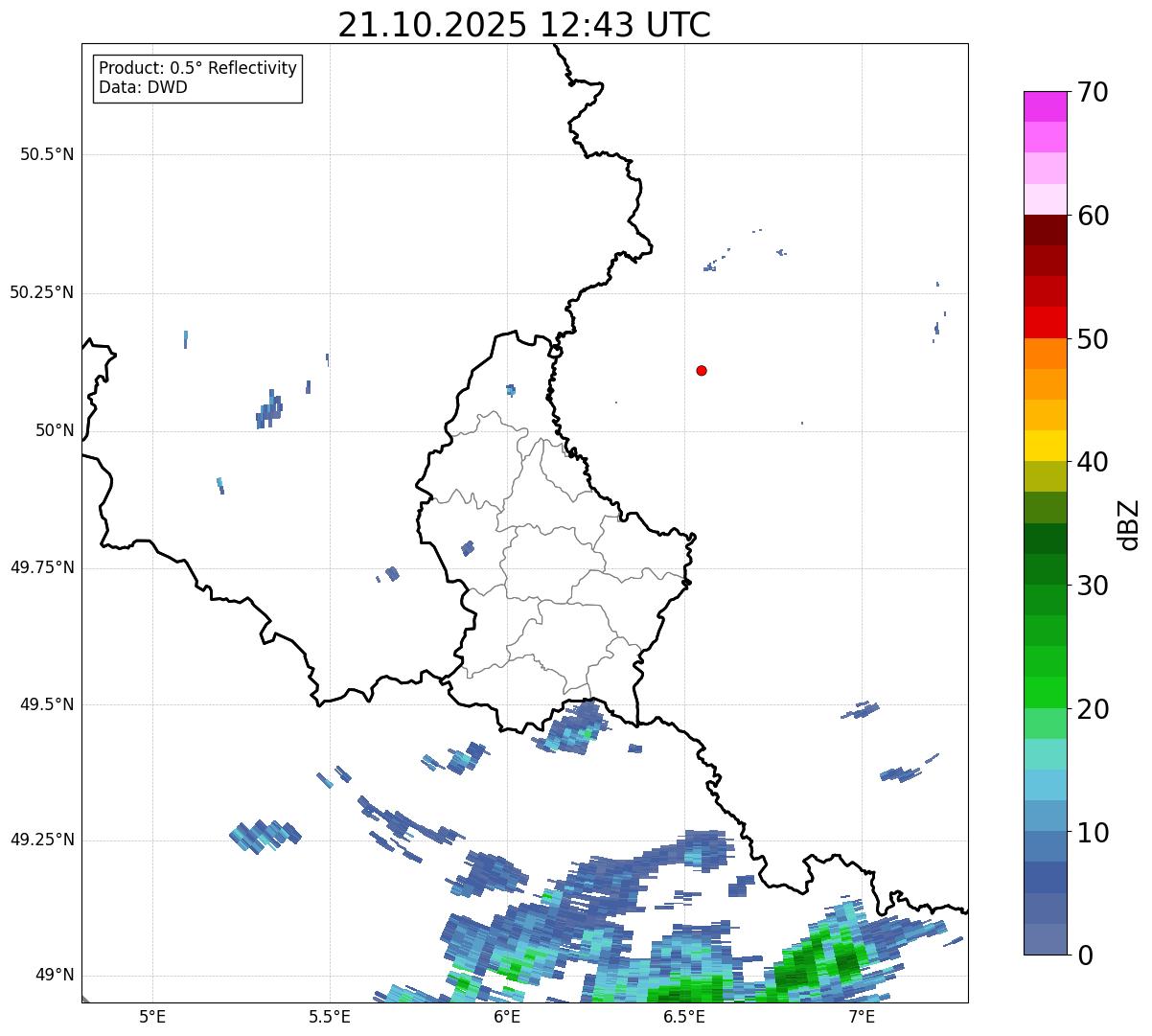The height and width of the screenshot is (1036, 1152).
Task: Click the colorbar tick label 70
Action: pos(1093,92)
